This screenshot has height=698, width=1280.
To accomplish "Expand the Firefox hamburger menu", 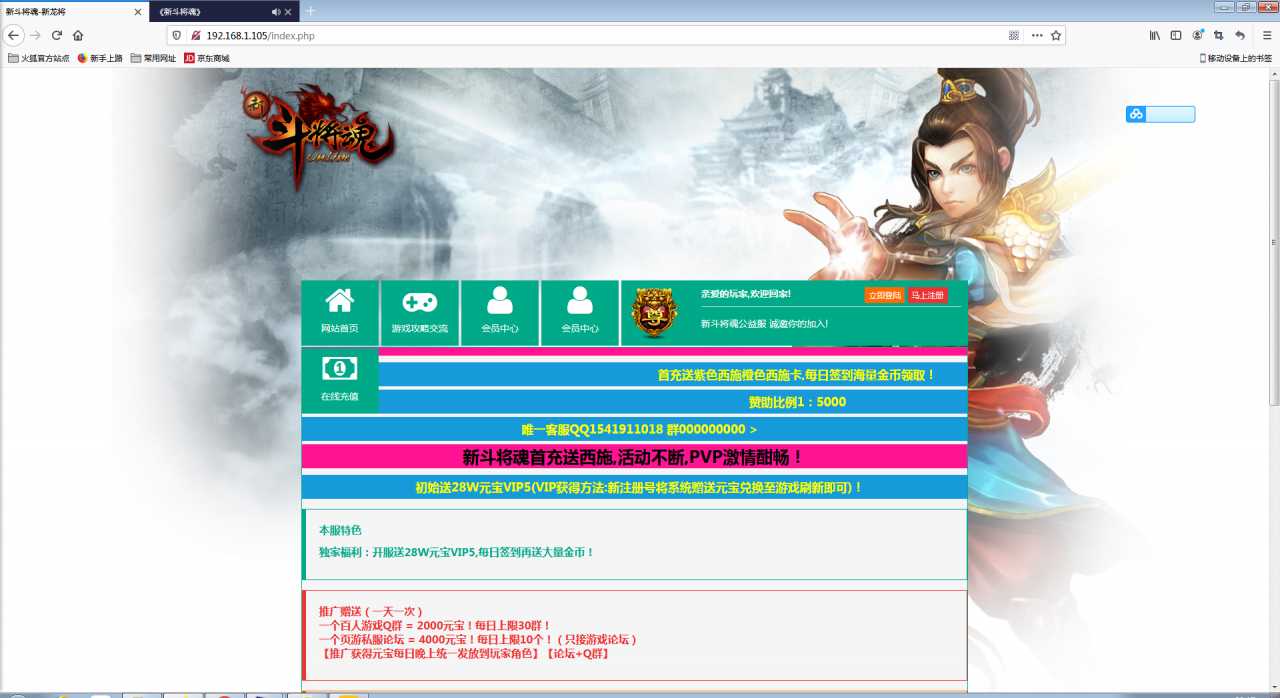I will 1267,35.
